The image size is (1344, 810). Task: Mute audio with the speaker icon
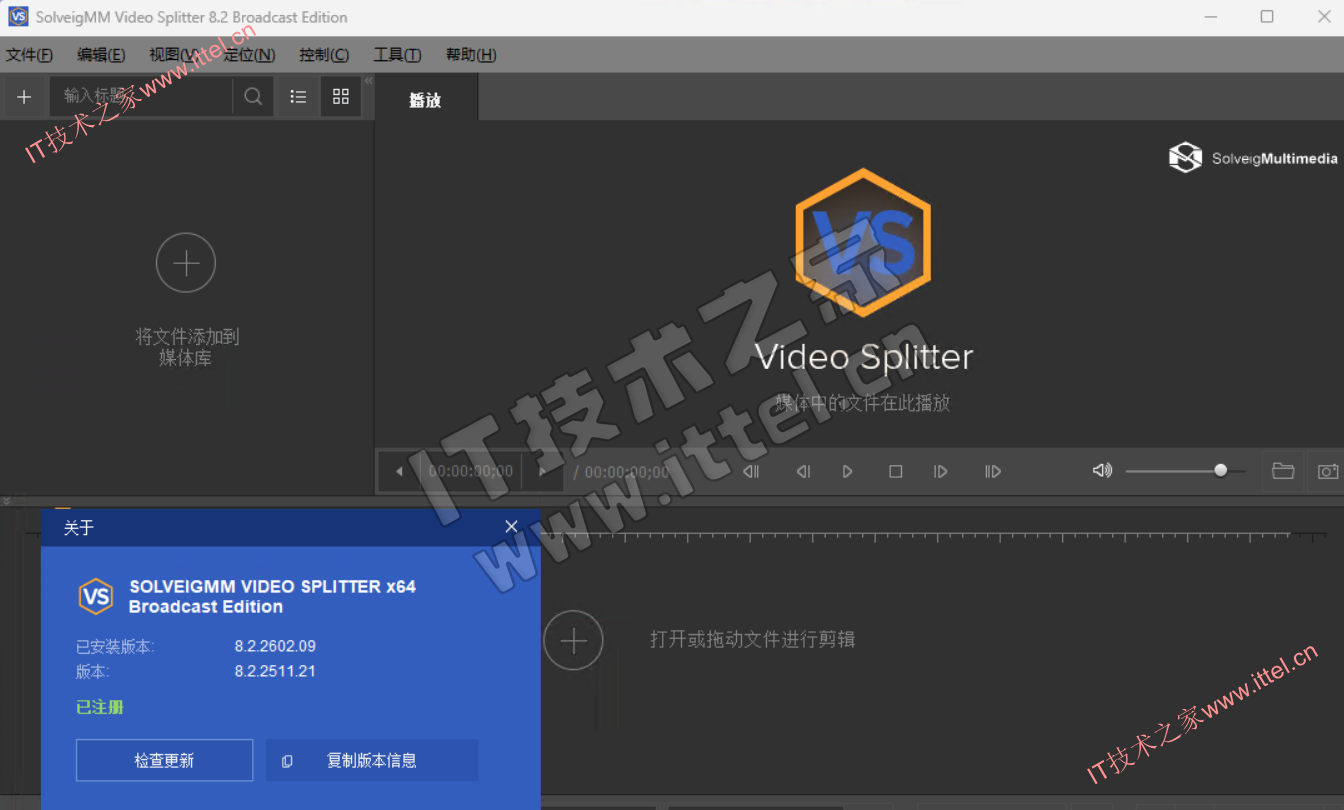click(x=1102, y=471)
